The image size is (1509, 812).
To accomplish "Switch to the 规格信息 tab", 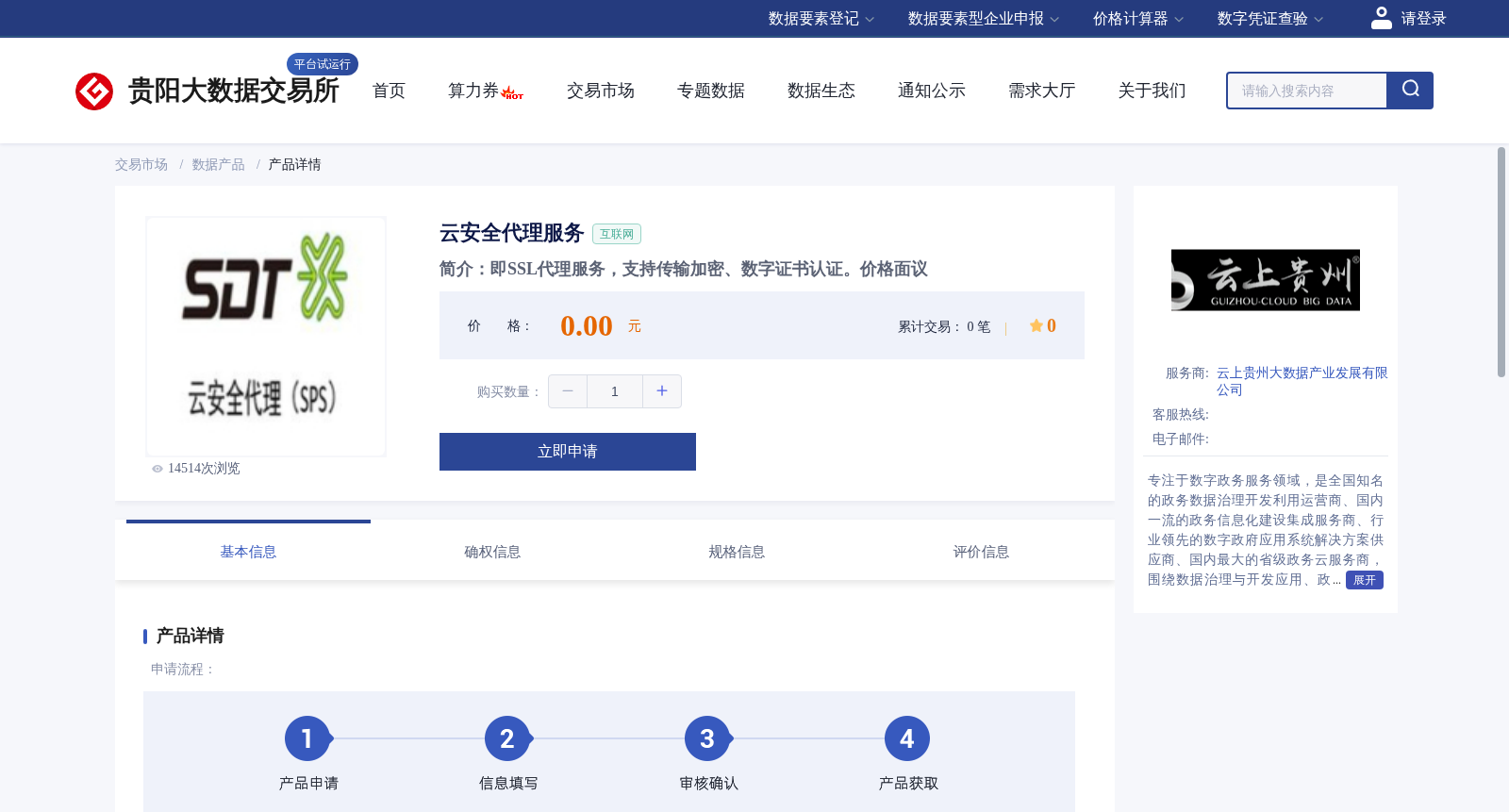I will coord(737,552).
